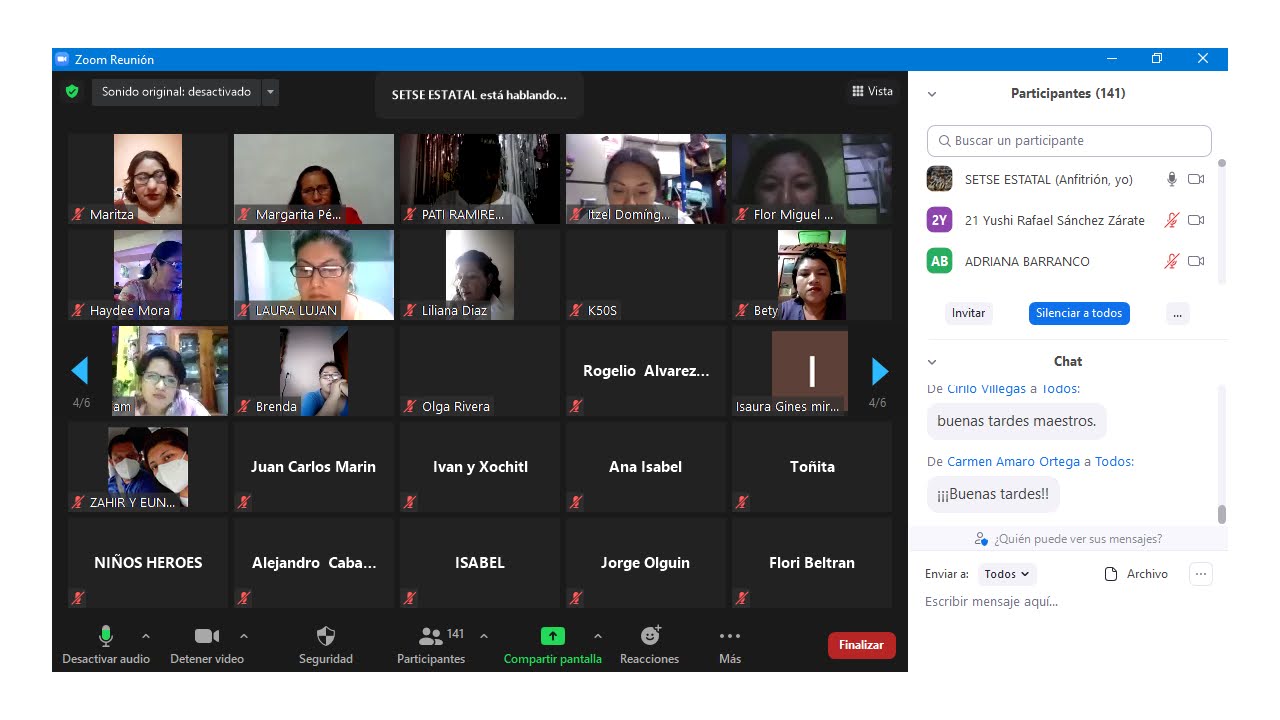The width and height of the screenshot is (1280, 720).
Task: Toggle Sonido original desactivado setting
Action: point(177,92)
